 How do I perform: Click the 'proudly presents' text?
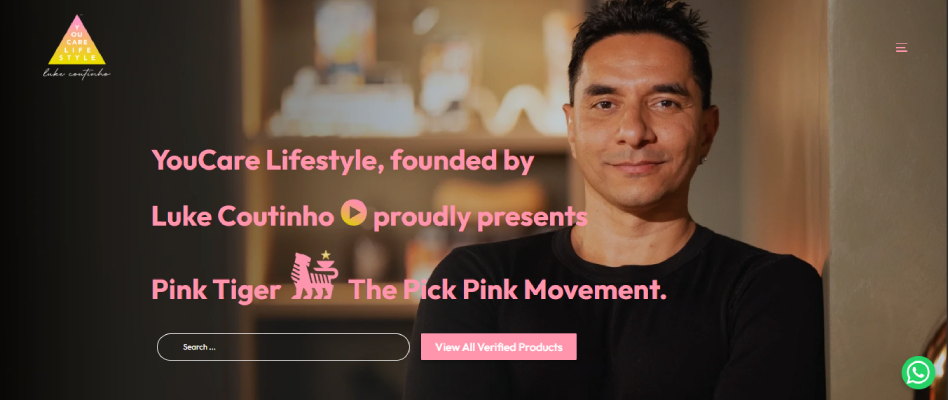click(x=480, y=218)
